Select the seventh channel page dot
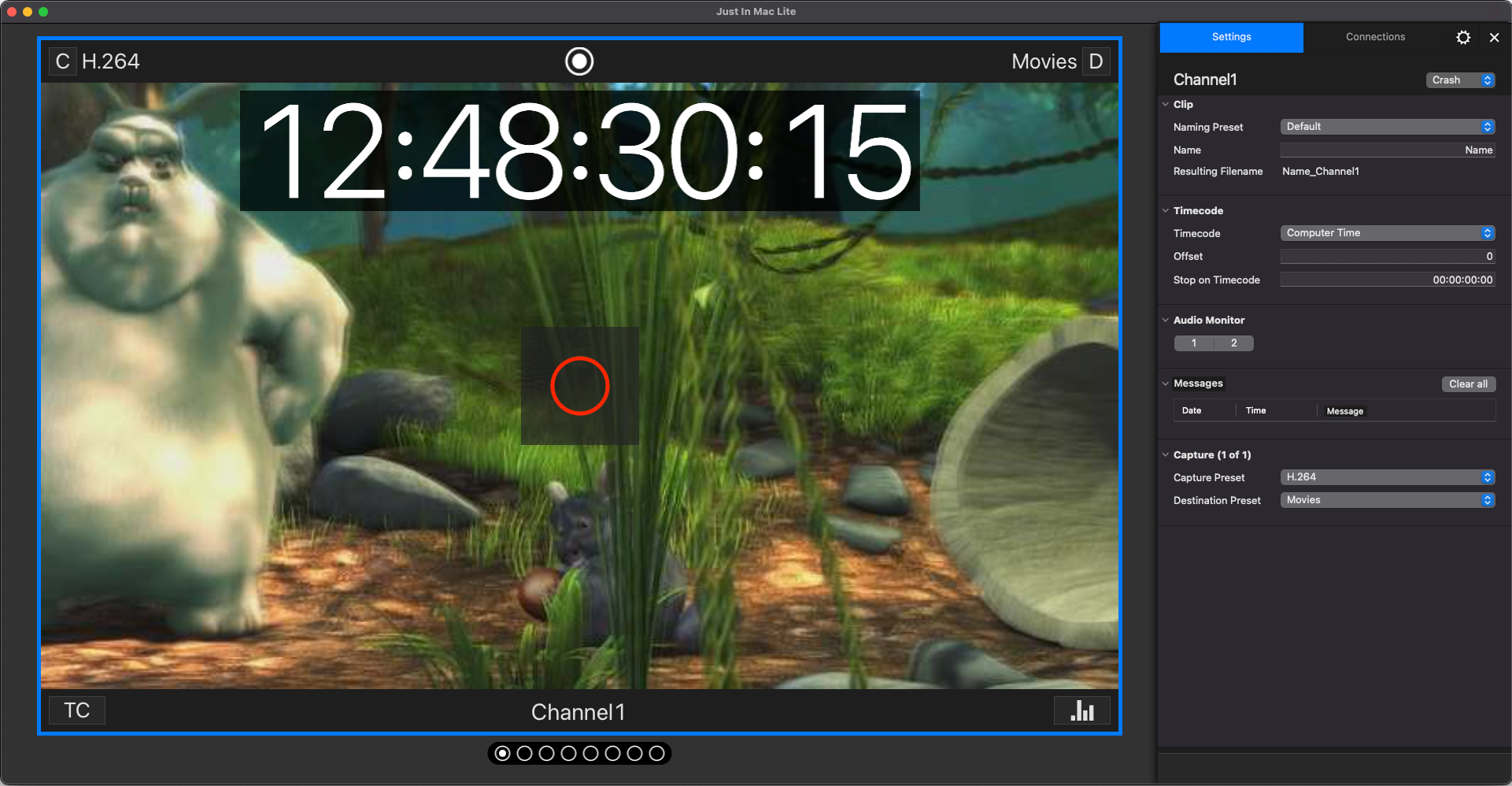 [635, 754]
